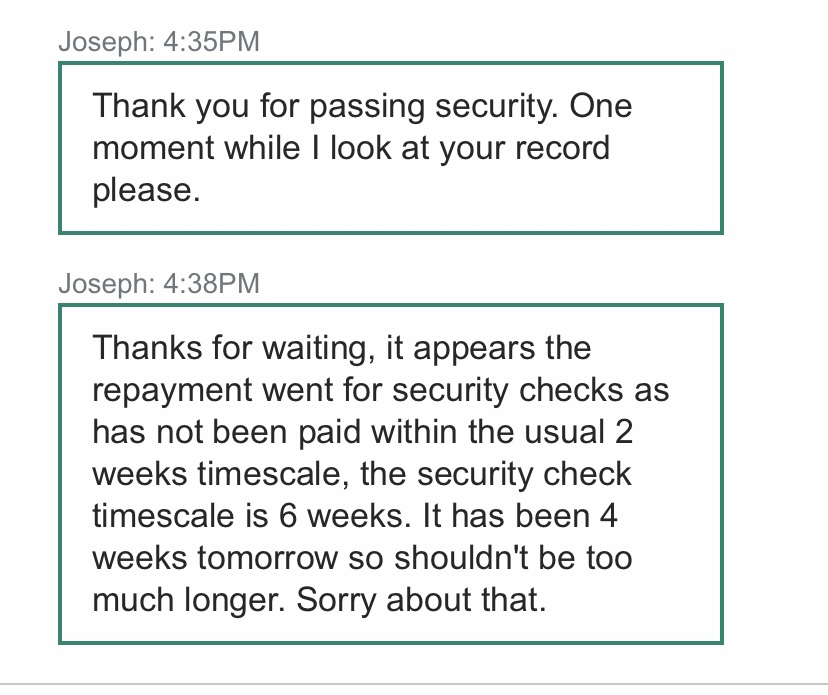Select the 'Thanks for waiting' message bubble

(391, 474)
